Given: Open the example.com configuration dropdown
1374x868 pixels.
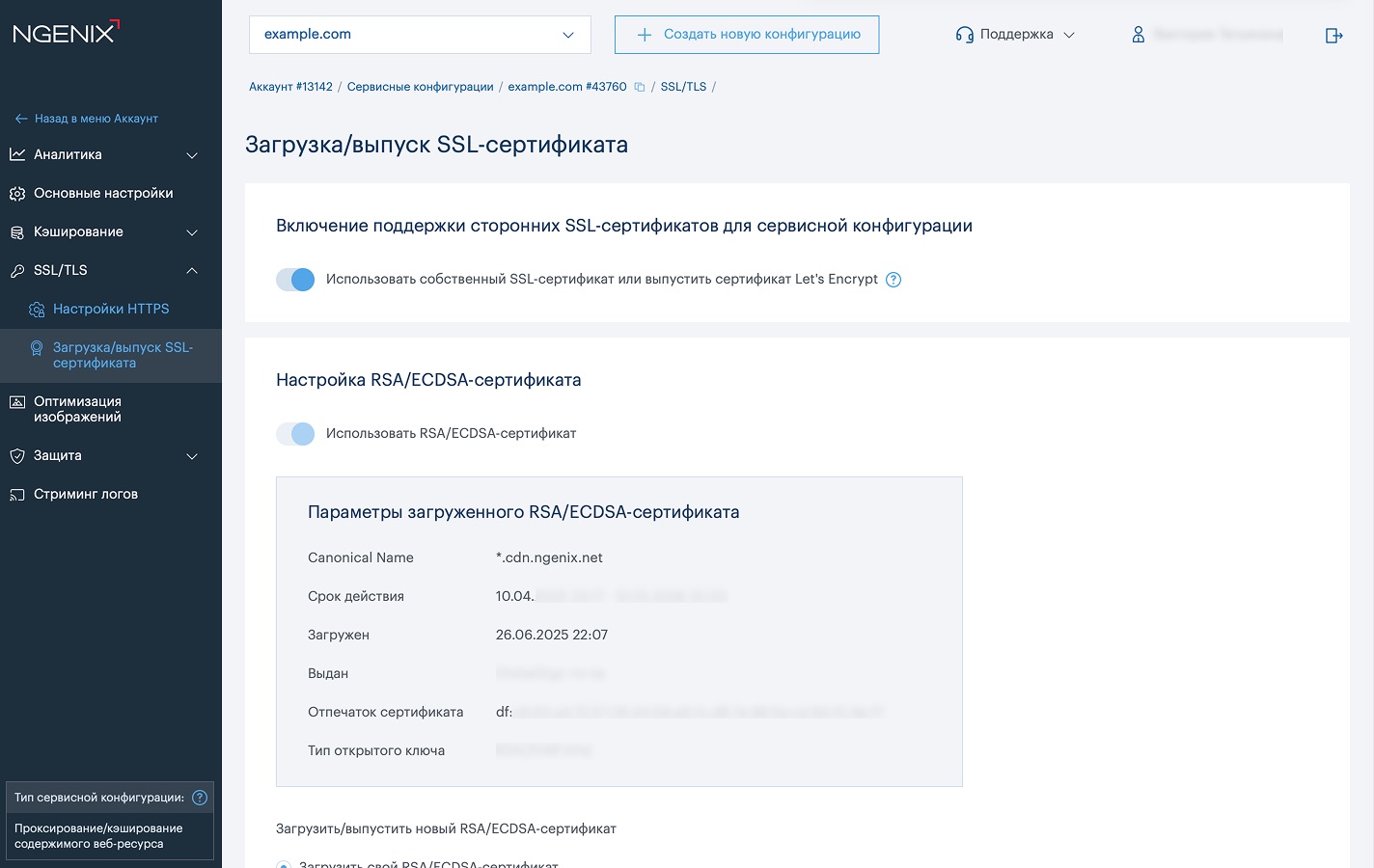Looking at the screenshot, I should click(420, 35).
